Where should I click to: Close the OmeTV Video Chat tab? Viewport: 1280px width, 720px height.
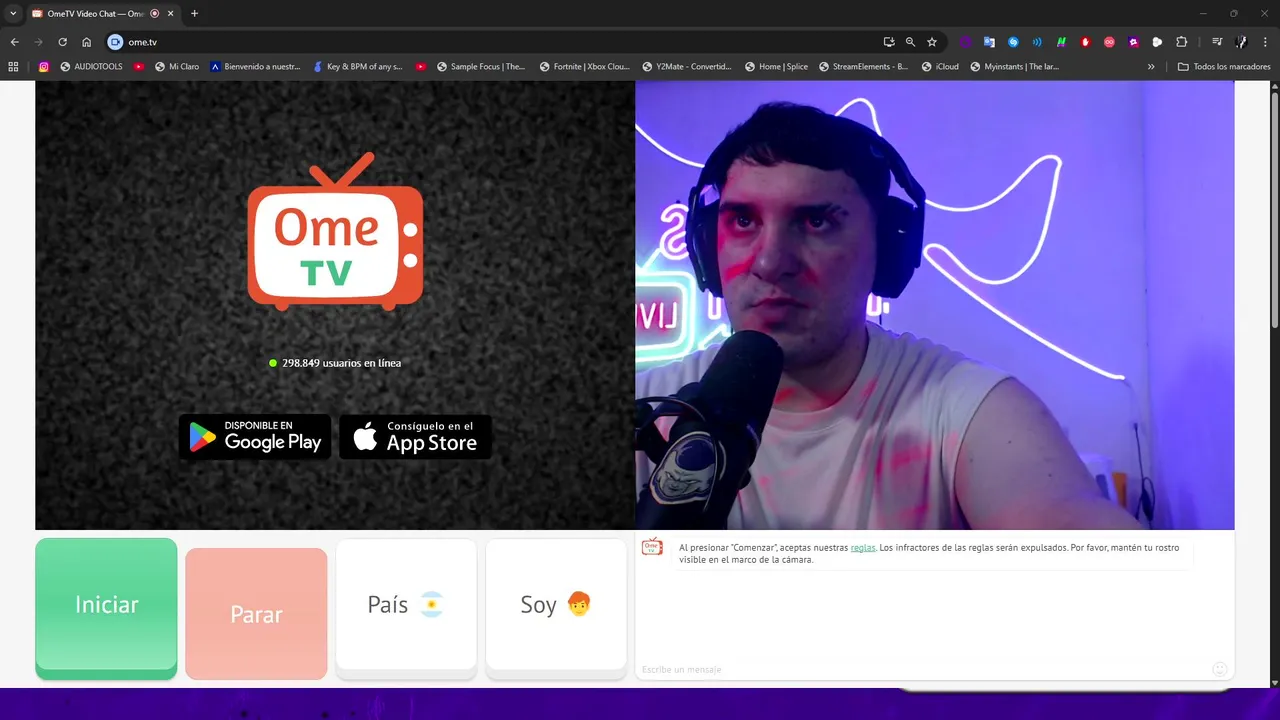(x=171, y=13)
